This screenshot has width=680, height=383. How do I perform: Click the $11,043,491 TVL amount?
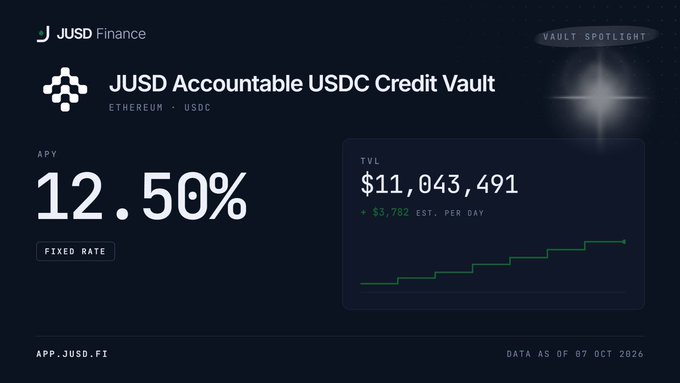click(439, 184)
